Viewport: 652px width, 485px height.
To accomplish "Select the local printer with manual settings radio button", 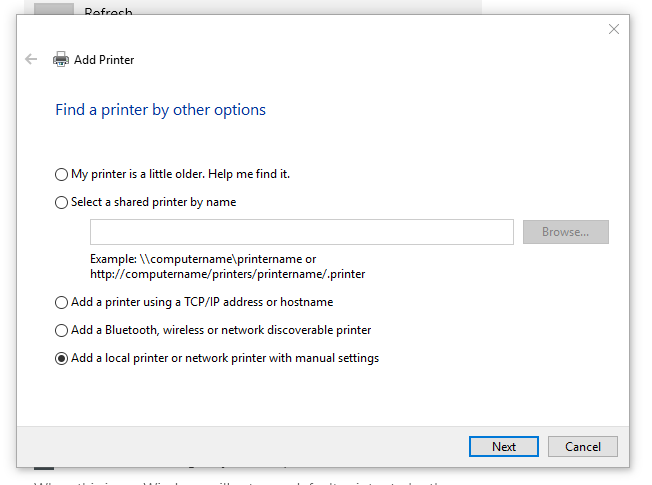I will click(x=62, y=358).
